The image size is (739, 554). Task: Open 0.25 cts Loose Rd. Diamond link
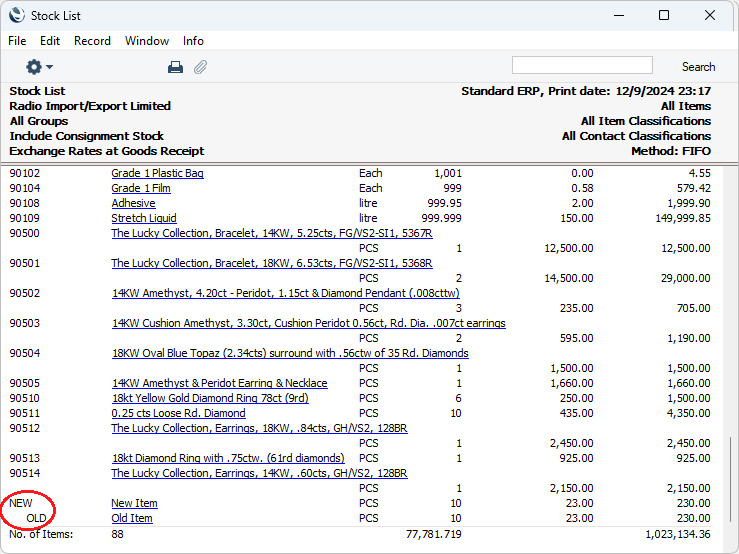[x=179, y=413]
